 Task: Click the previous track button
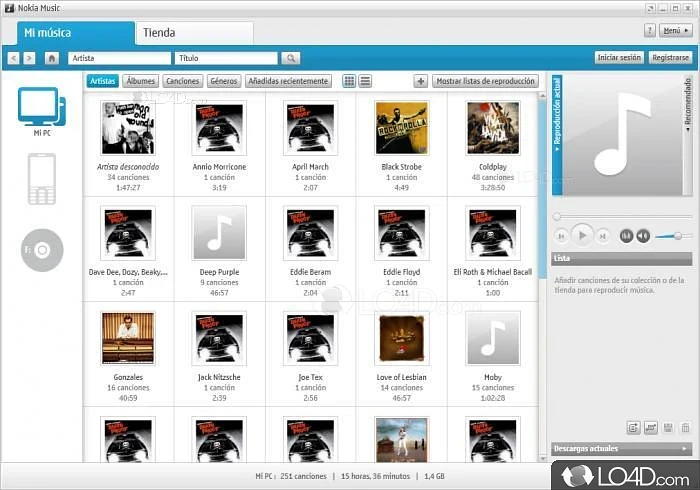pyautogui.click(x=562, y=236)
